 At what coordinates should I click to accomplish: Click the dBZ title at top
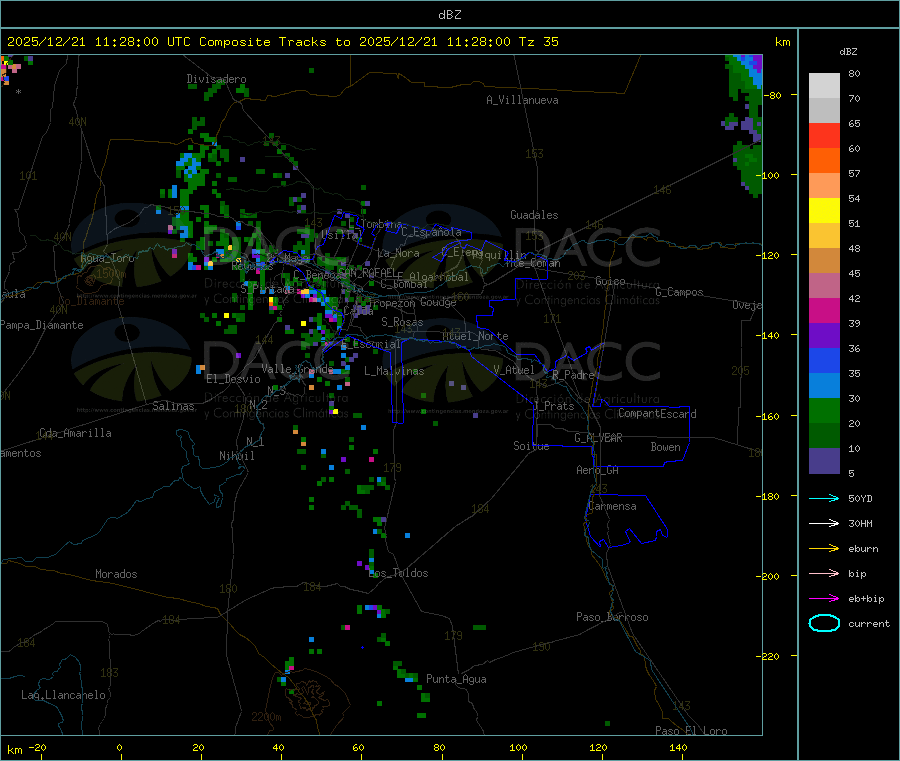point(449,15)
